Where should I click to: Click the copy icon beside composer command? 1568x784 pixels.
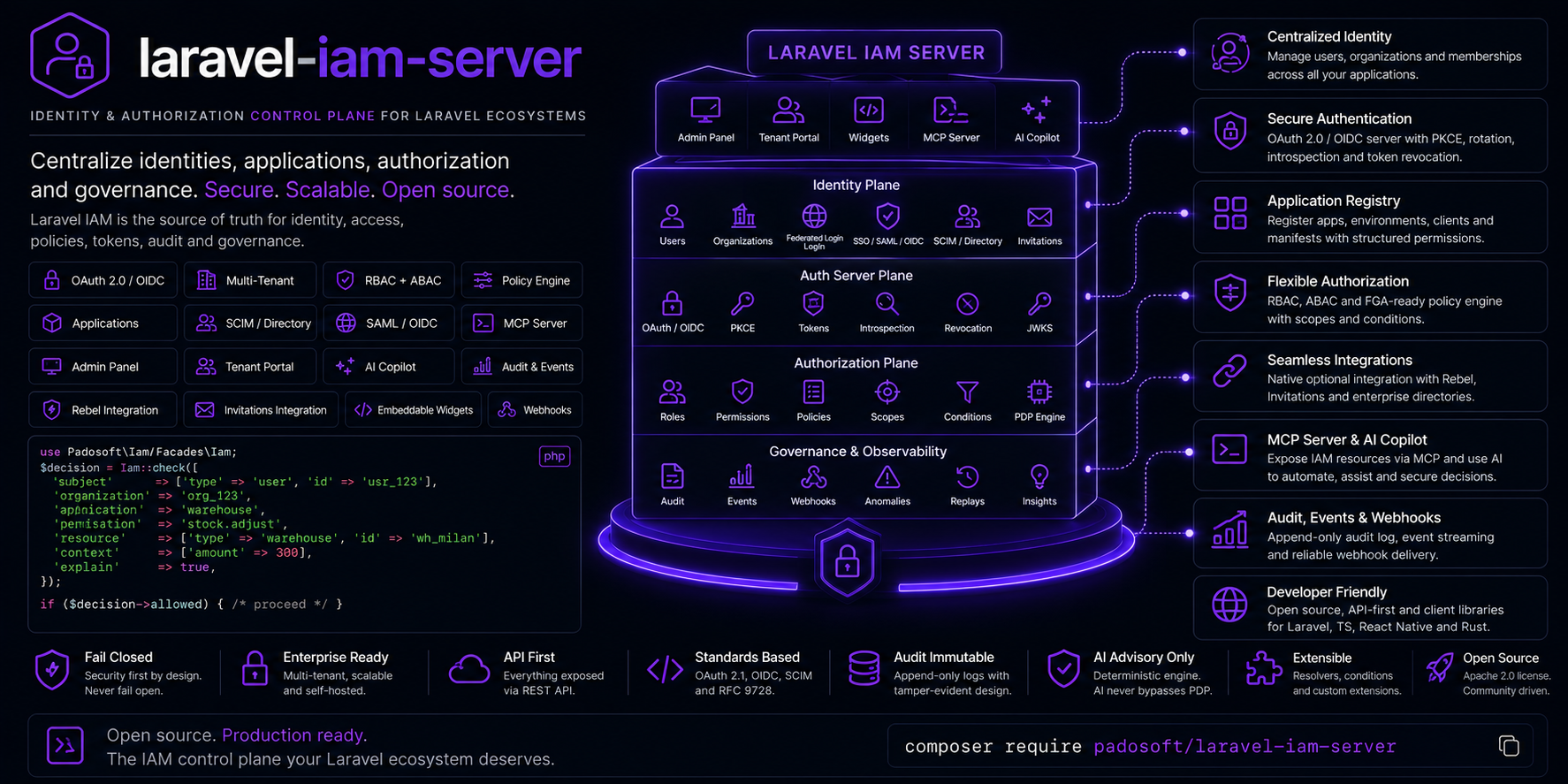(1509, 745)
